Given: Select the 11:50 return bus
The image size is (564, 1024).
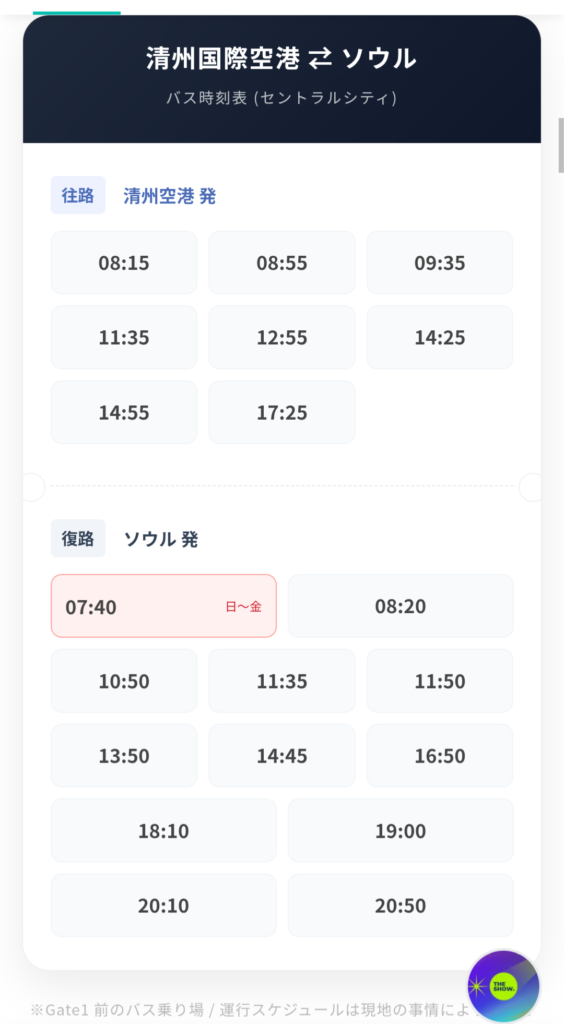Looking at the screenshot, I should (x=440, y=681).
